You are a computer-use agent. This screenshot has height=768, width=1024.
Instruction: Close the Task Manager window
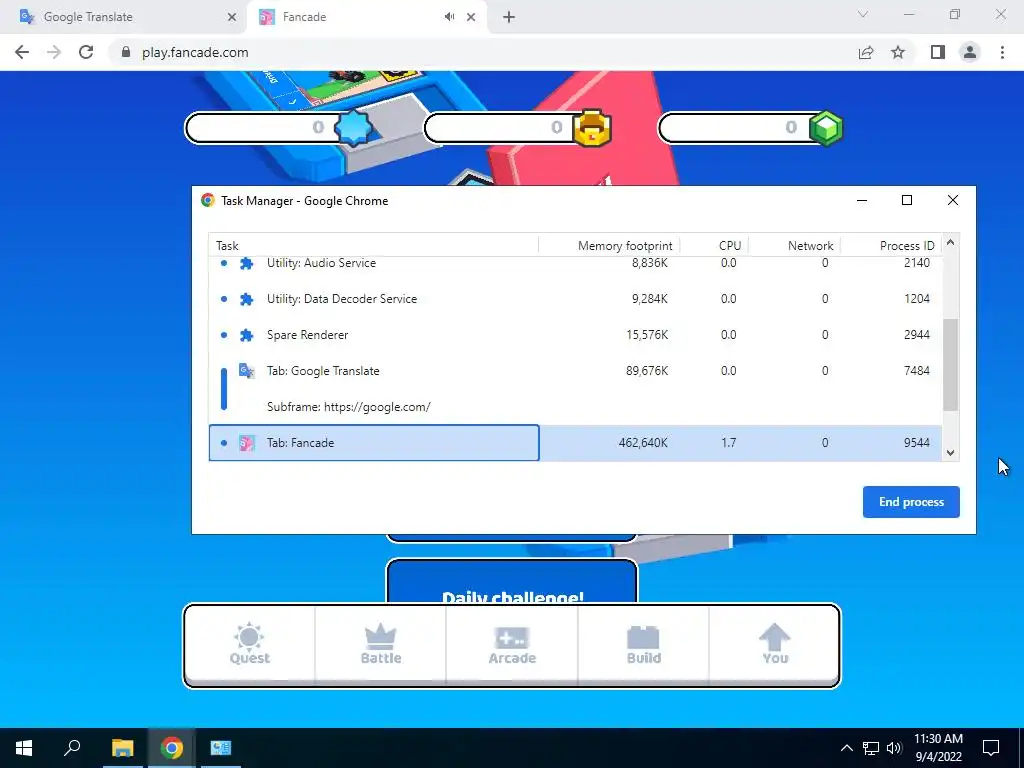point(953,200)
